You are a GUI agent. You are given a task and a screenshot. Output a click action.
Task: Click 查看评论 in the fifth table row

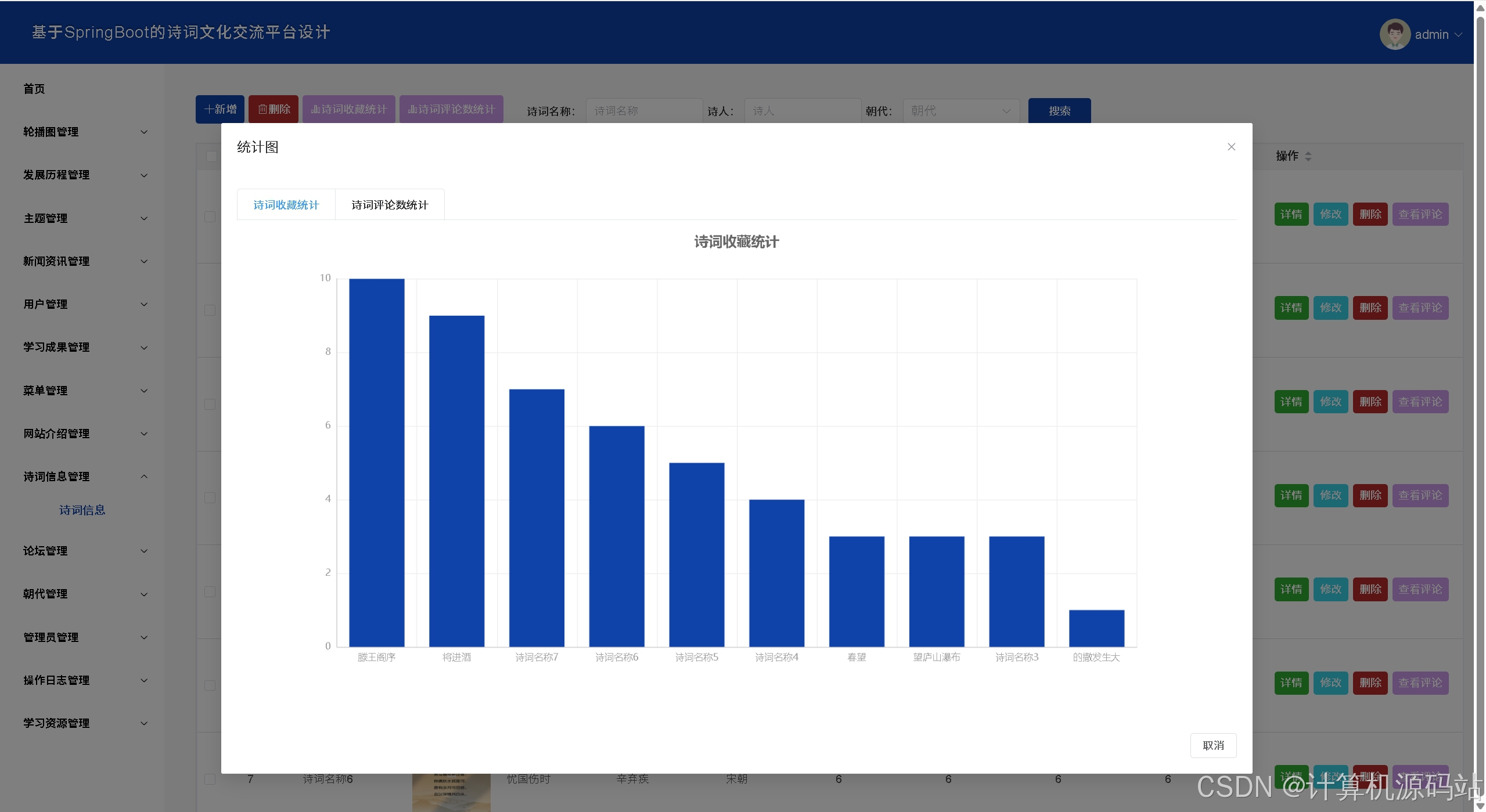click(x=1420, y=589)
